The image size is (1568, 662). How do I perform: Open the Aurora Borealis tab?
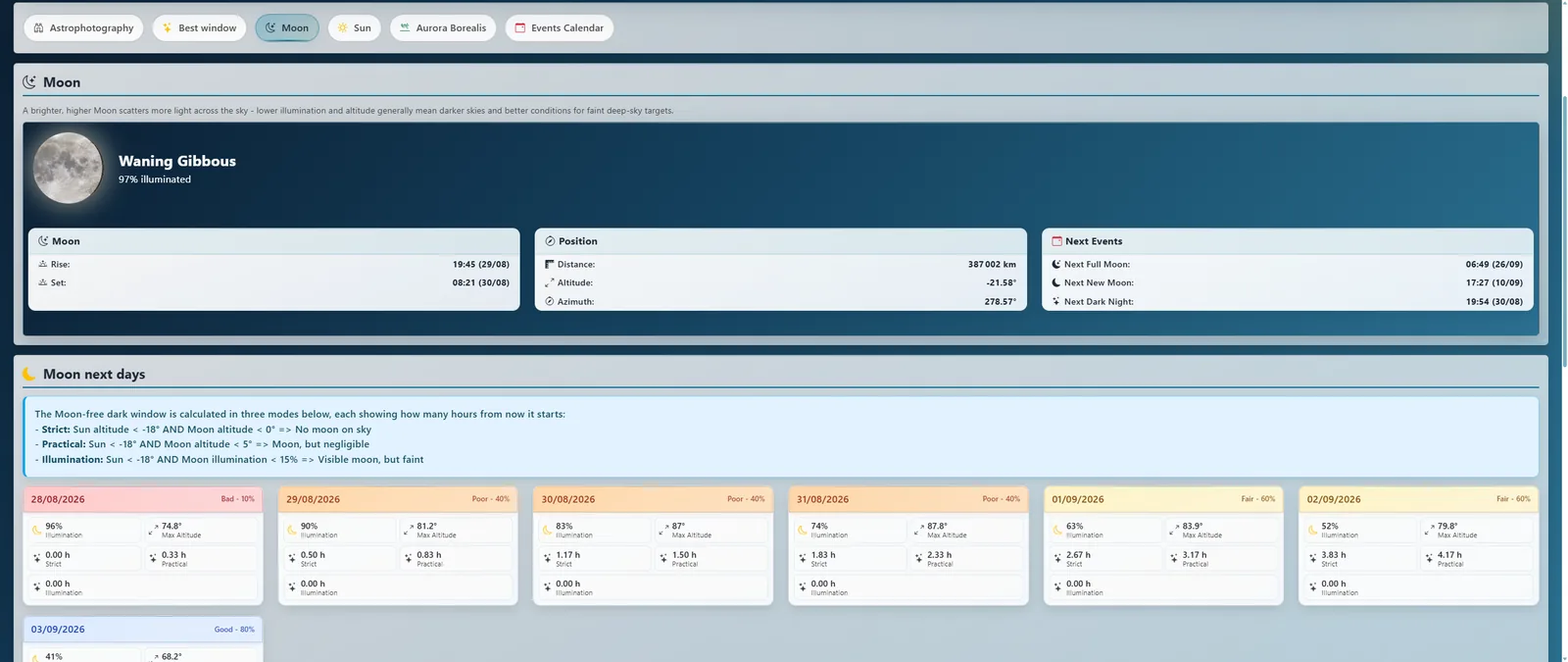coord(443,27)
